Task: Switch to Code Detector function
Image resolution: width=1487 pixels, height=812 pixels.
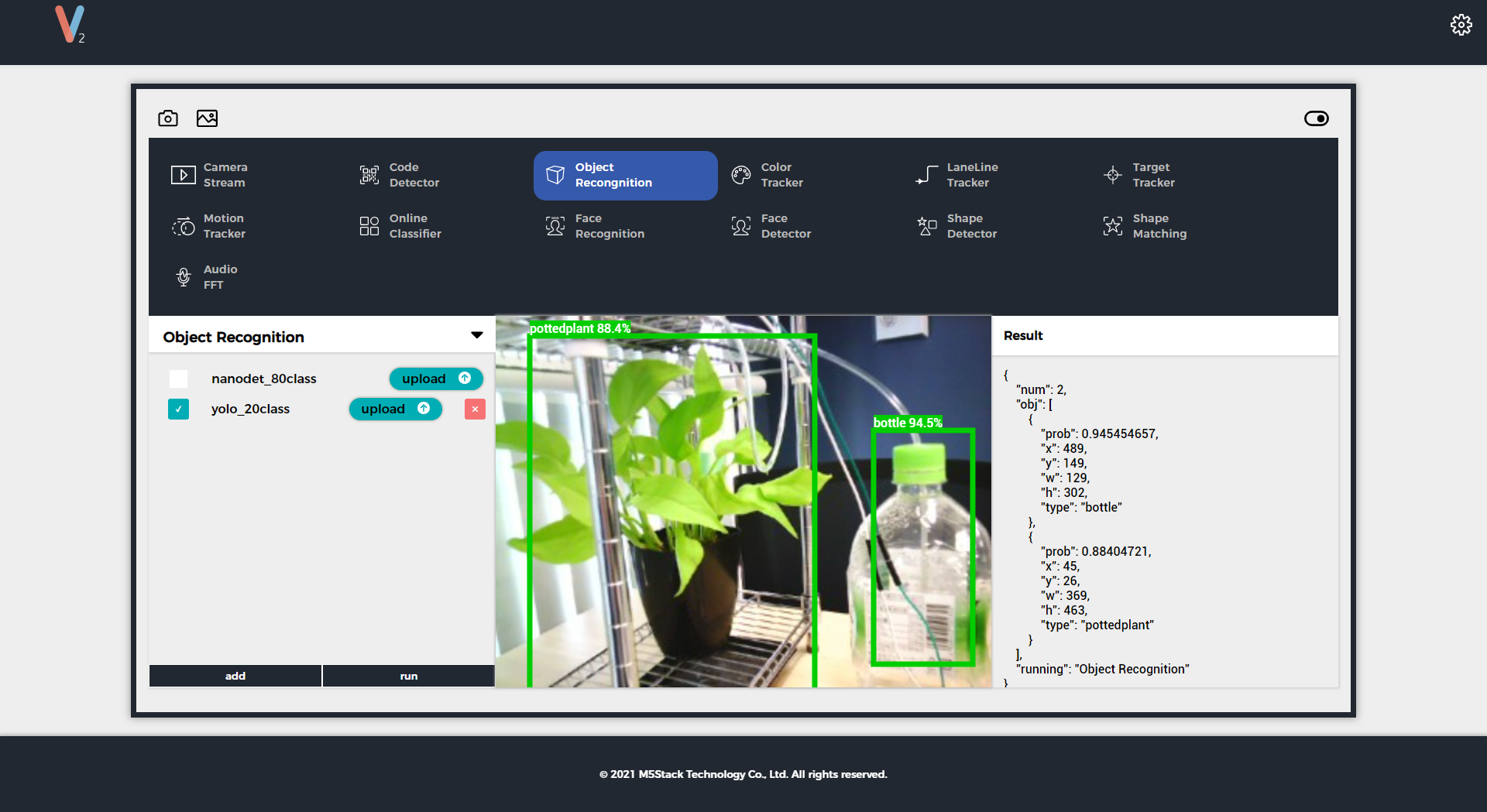Action: pyautogui.click(x=400, y=175)
